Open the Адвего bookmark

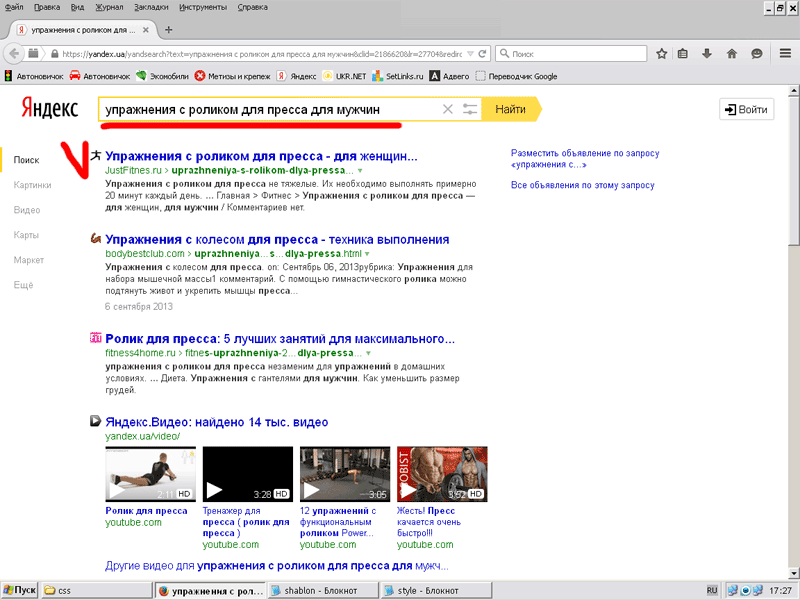click(x=449, y=76)
